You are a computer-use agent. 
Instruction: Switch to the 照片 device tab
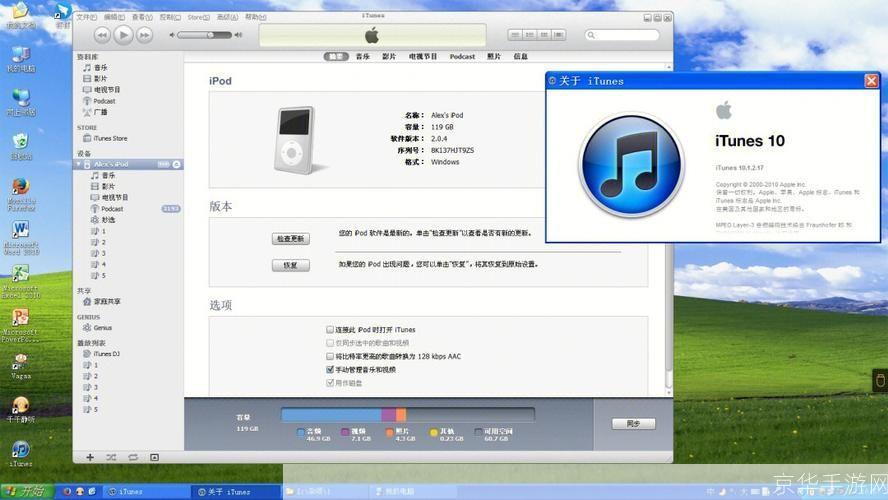pos(494,56)
